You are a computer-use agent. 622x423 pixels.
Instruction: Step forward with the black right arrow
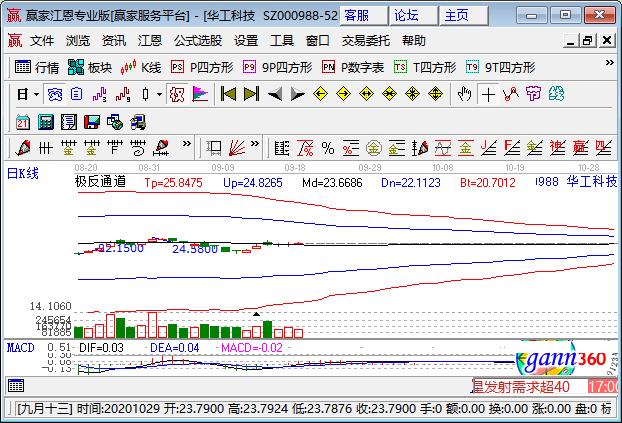298,94
